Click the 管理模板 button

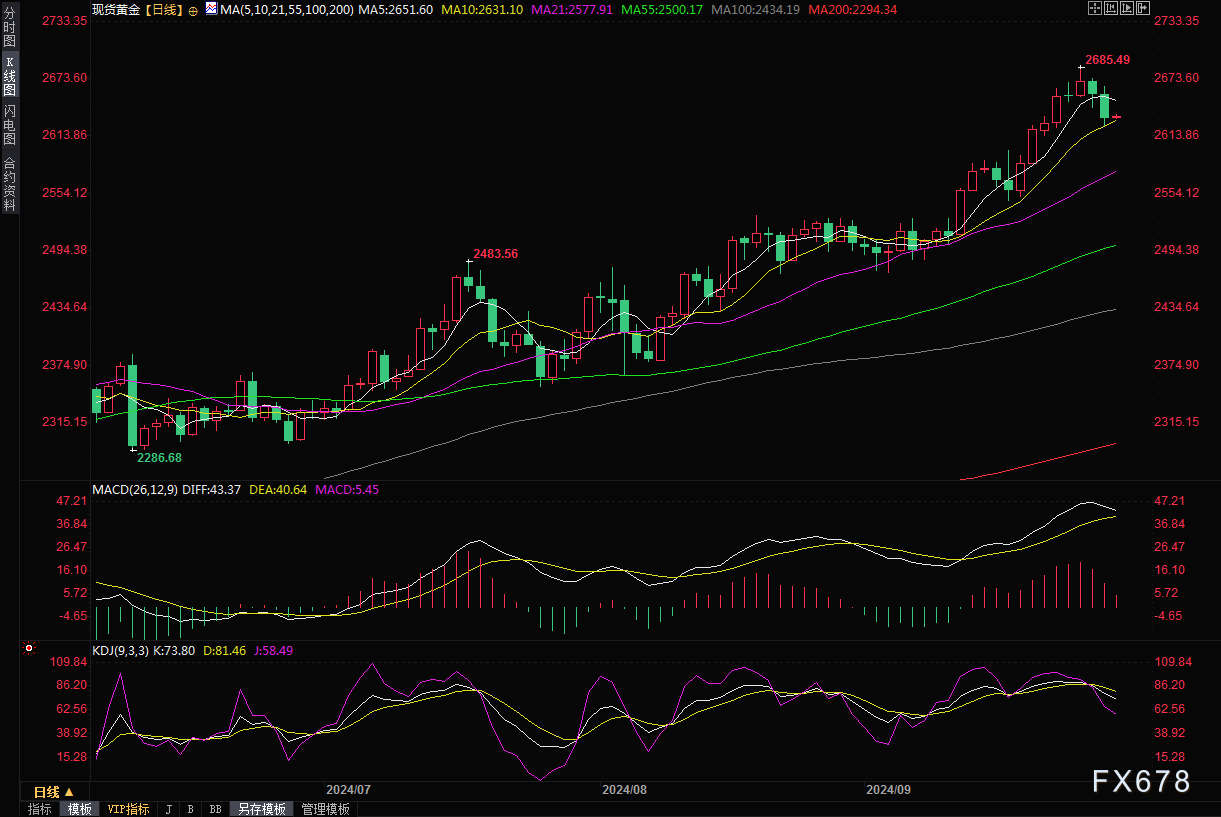pyautogui.click(x=326, y=809)
